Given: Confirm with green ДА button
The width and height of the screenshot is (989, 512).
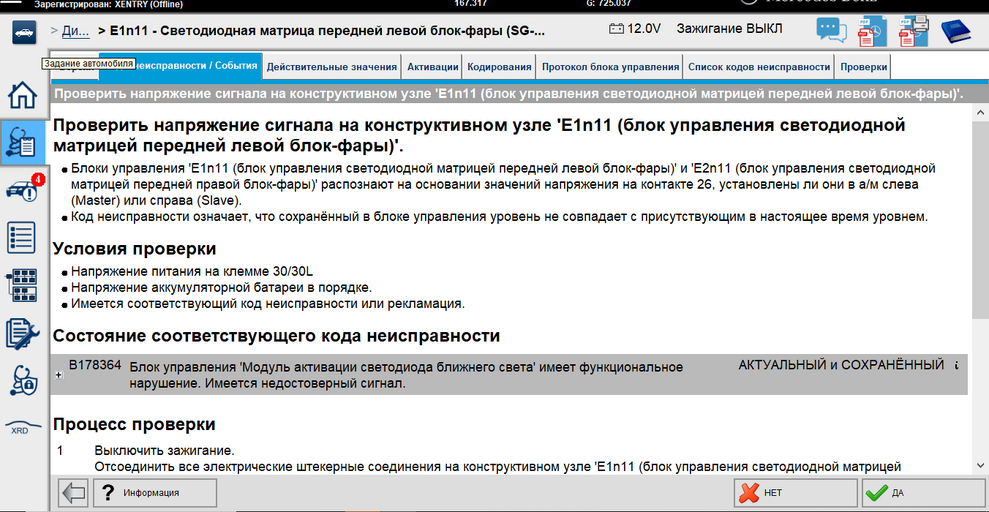Looking at the screenshot, I should coord(923,492).
